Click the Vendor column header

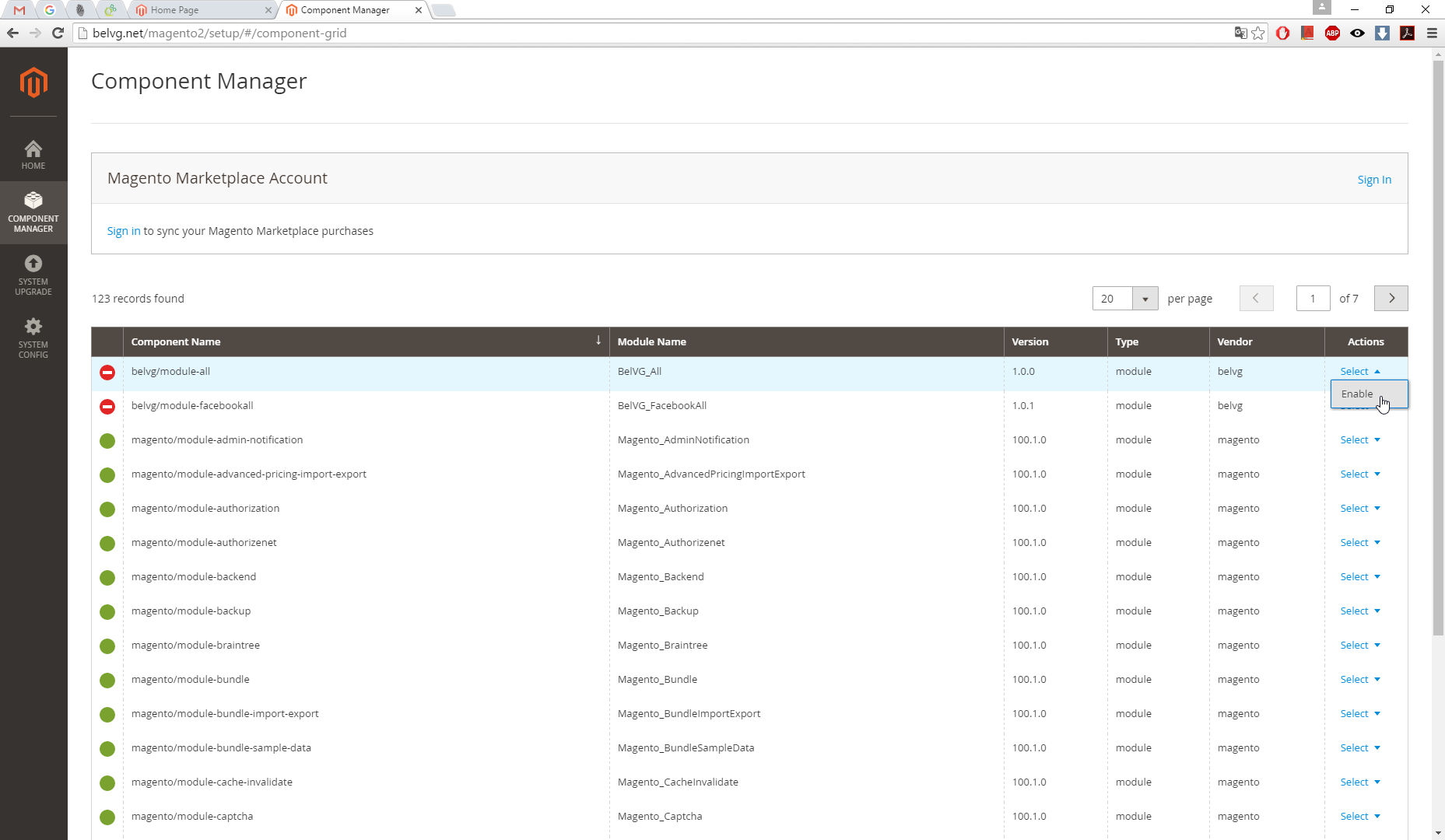1266,341
